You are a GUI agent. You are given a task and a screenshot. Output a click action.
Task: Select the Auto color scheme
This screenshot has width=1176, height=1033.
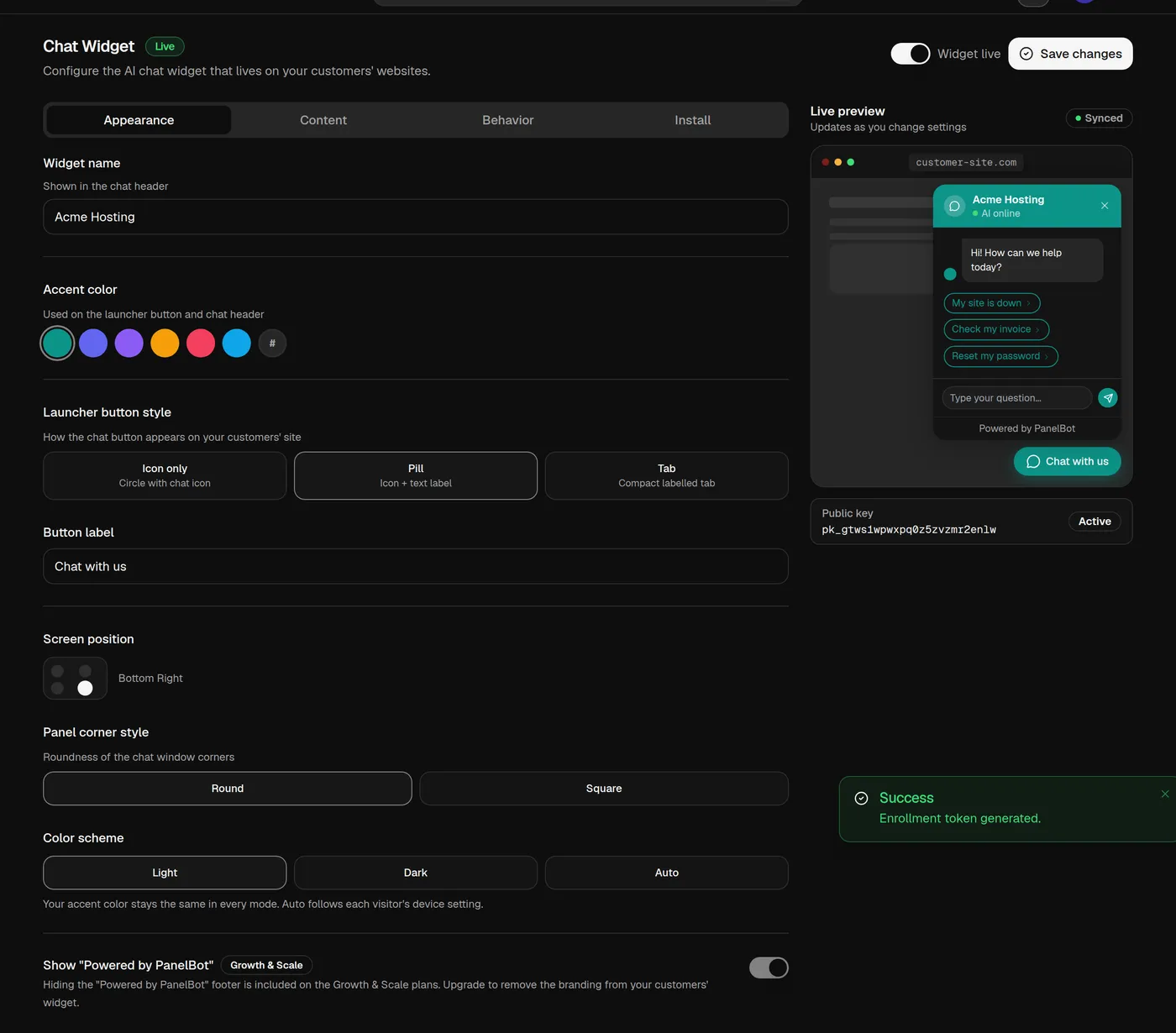[x=667, y=873]
